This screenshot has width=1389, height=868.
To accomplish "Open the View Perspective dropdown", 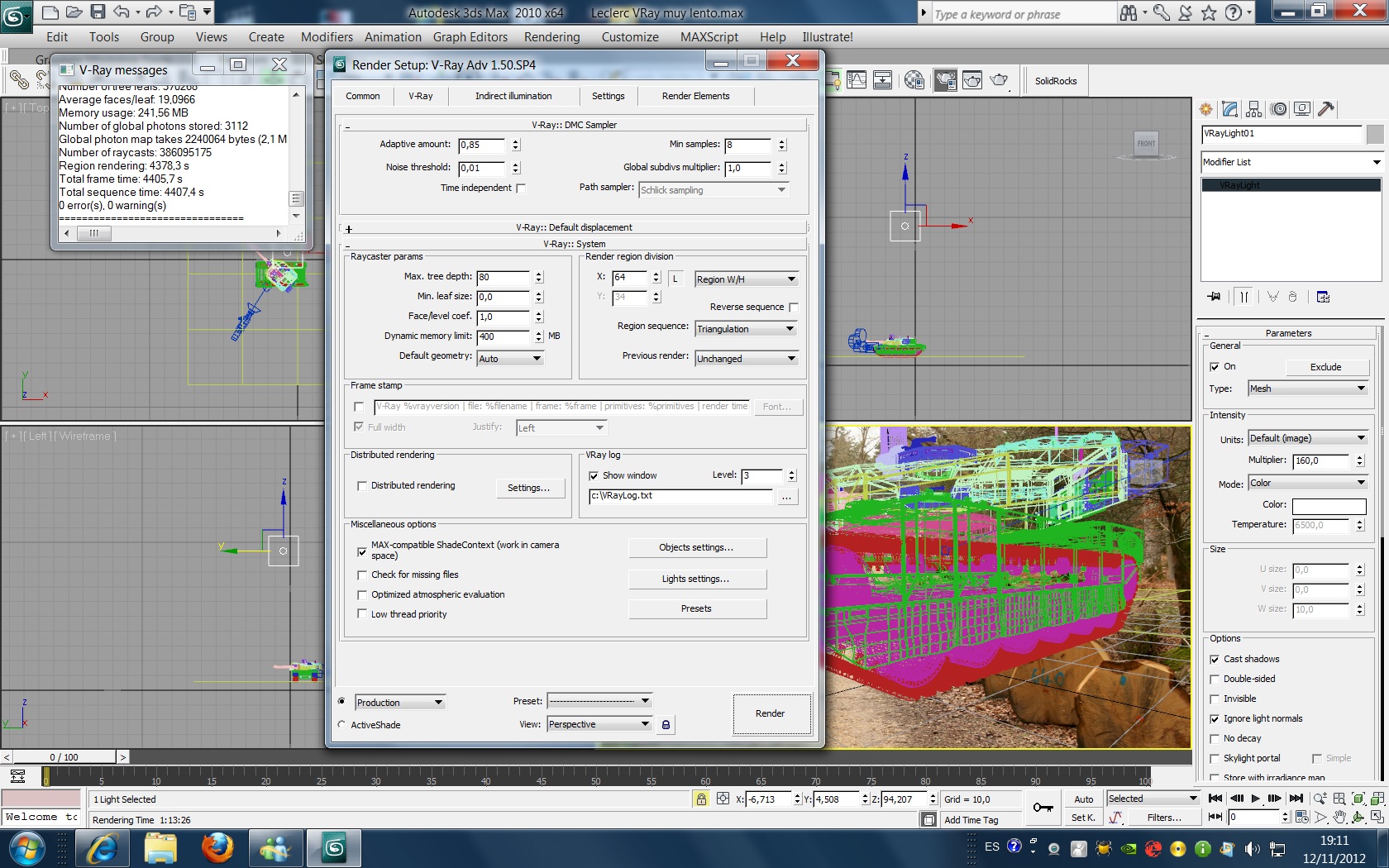I will (x=599, y=725).
